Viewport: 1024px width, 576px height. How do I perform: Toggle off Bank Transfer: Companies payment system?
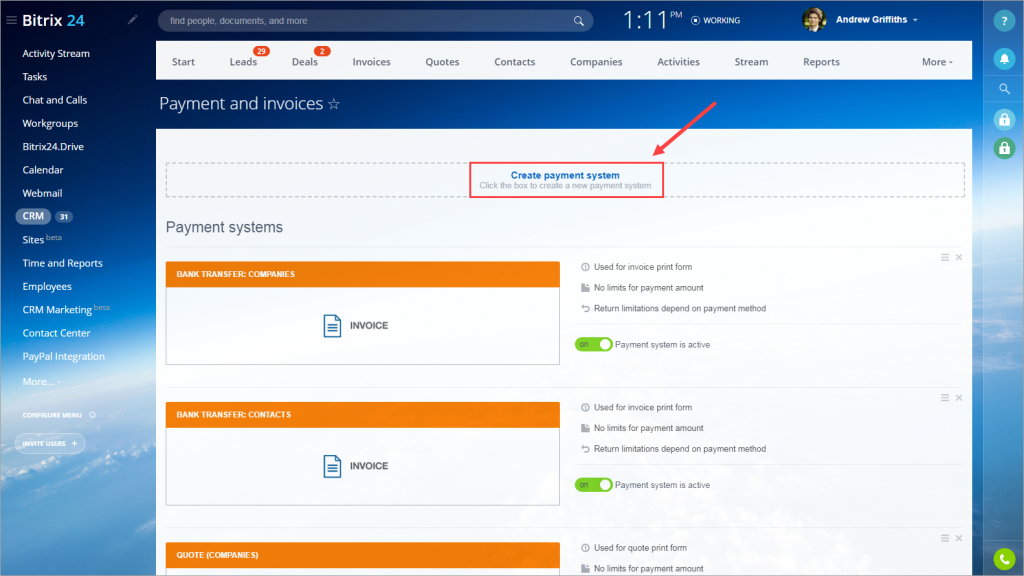tap(593, 344)
